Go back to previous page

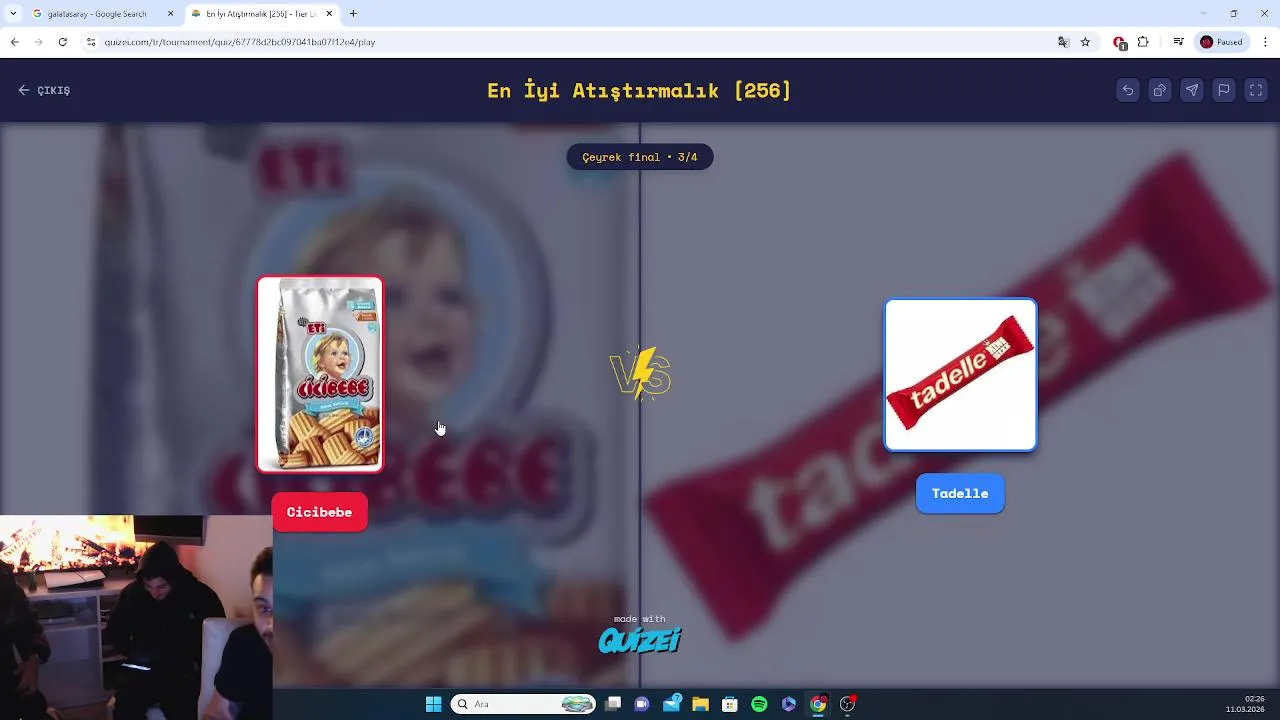click(15, 42)
